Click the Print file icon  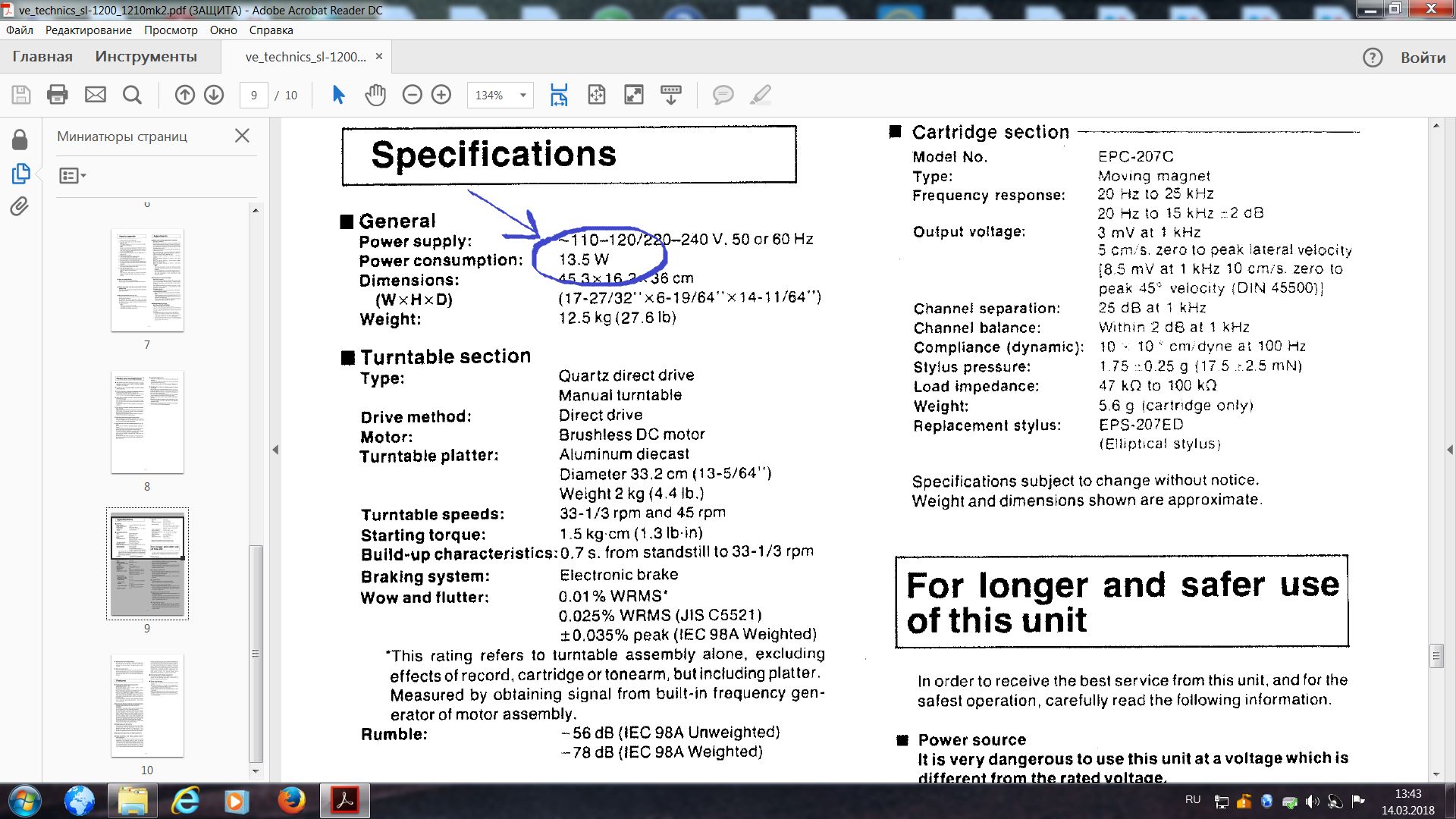pos(58,95)
